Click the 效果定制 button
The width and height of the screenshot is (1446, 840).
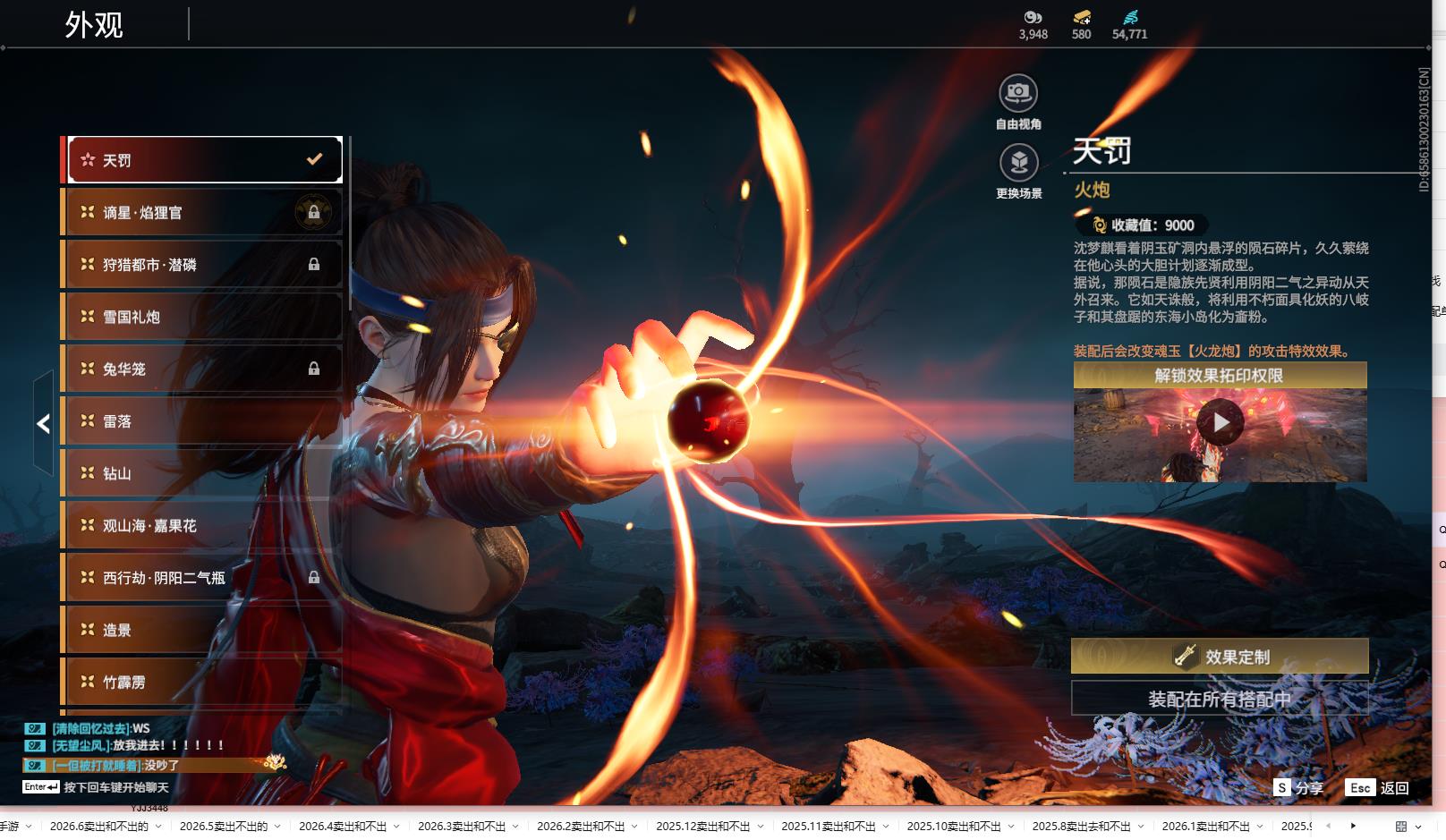[1220, 657]
